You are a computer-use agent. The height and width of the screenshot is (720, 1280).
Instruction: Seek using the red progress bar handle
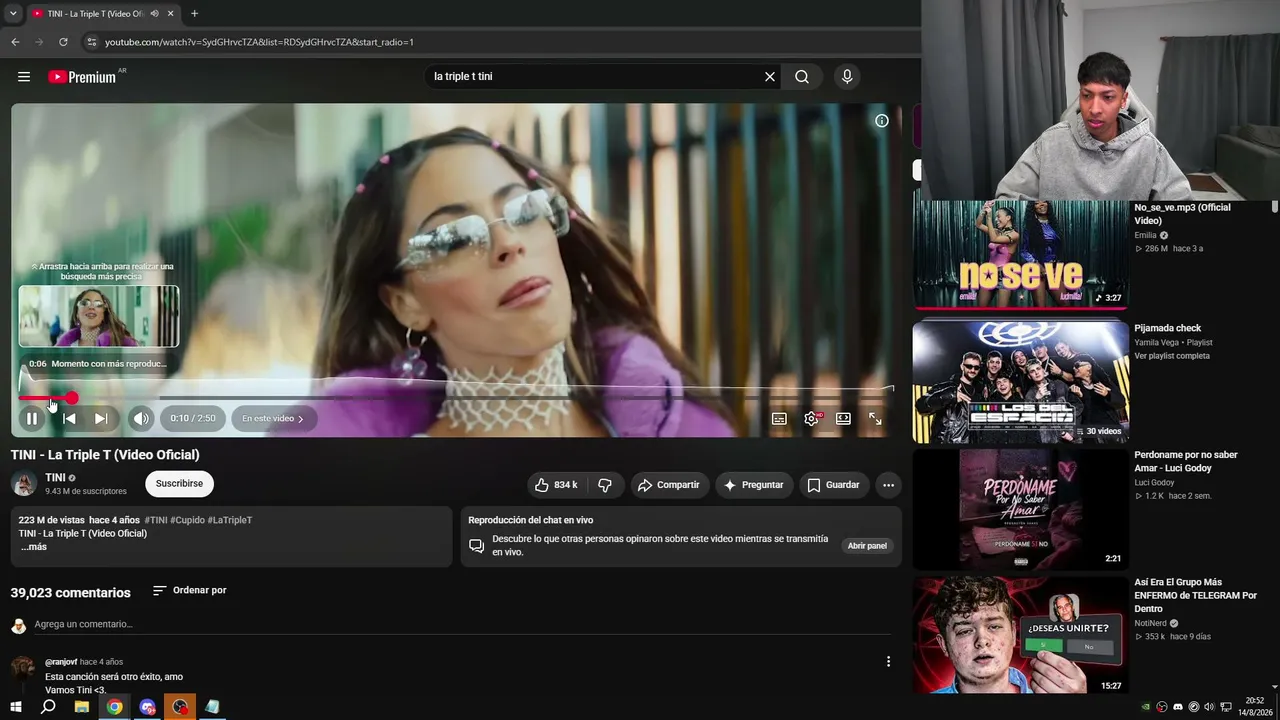pos(71,398)
